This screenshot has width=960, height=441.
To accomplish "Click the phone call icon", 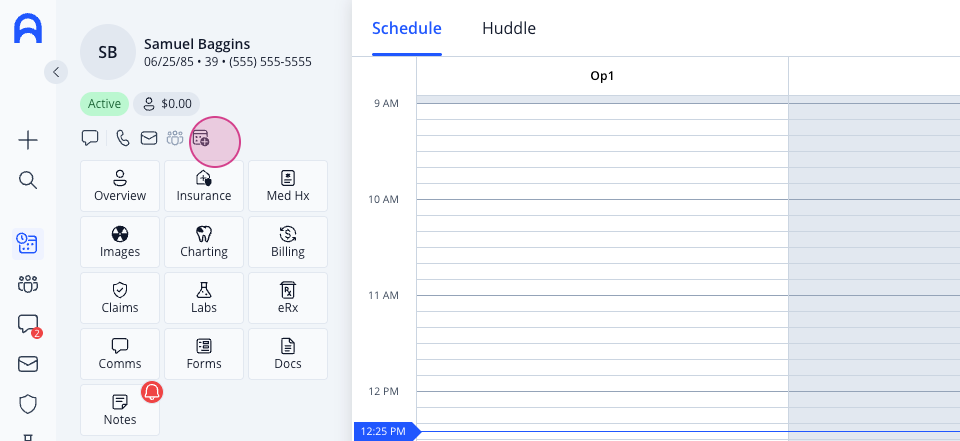I will (123, 138).
